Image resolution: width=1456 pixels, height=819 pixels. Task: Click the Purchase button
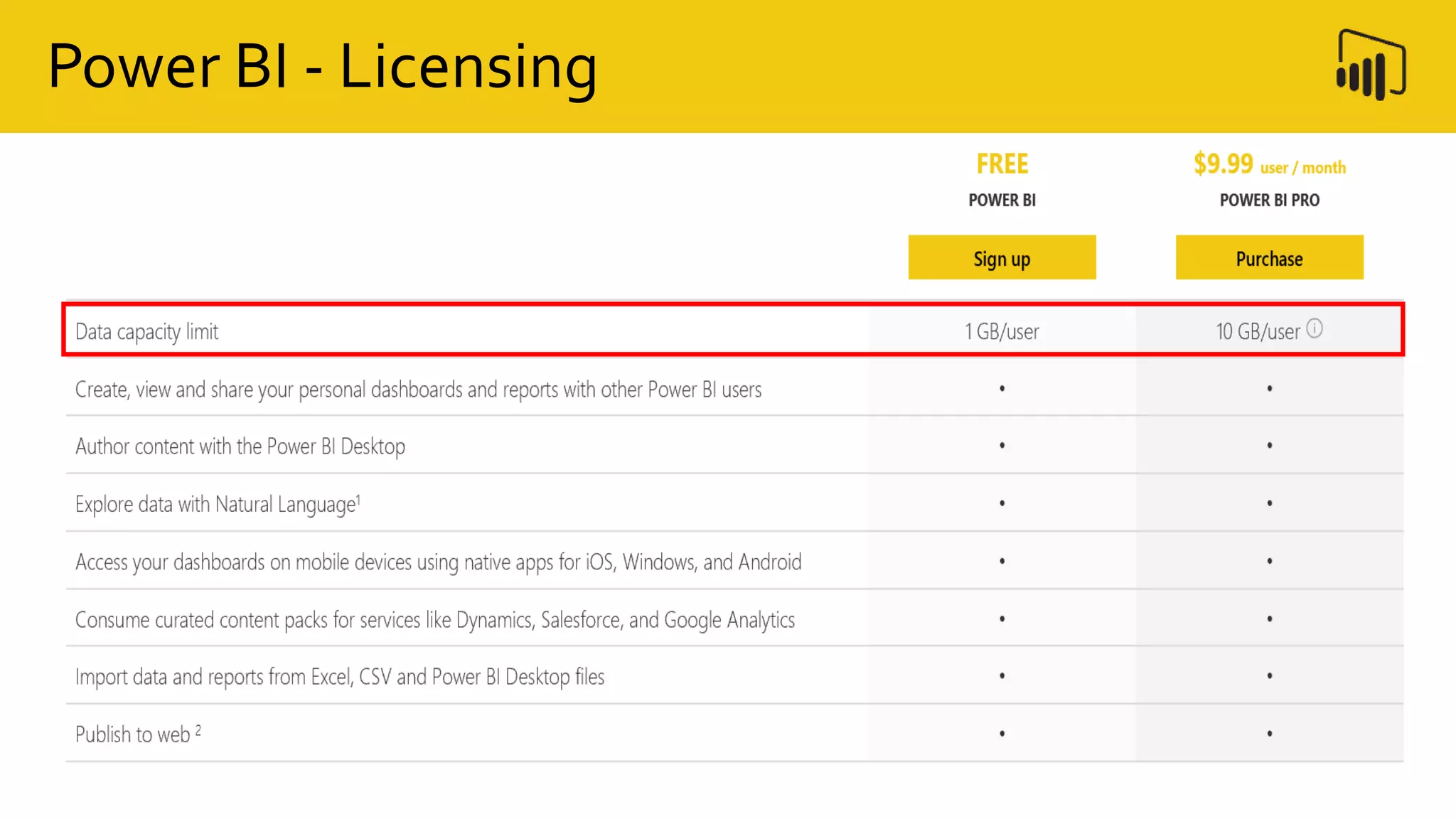click(x=1269, y=257)
